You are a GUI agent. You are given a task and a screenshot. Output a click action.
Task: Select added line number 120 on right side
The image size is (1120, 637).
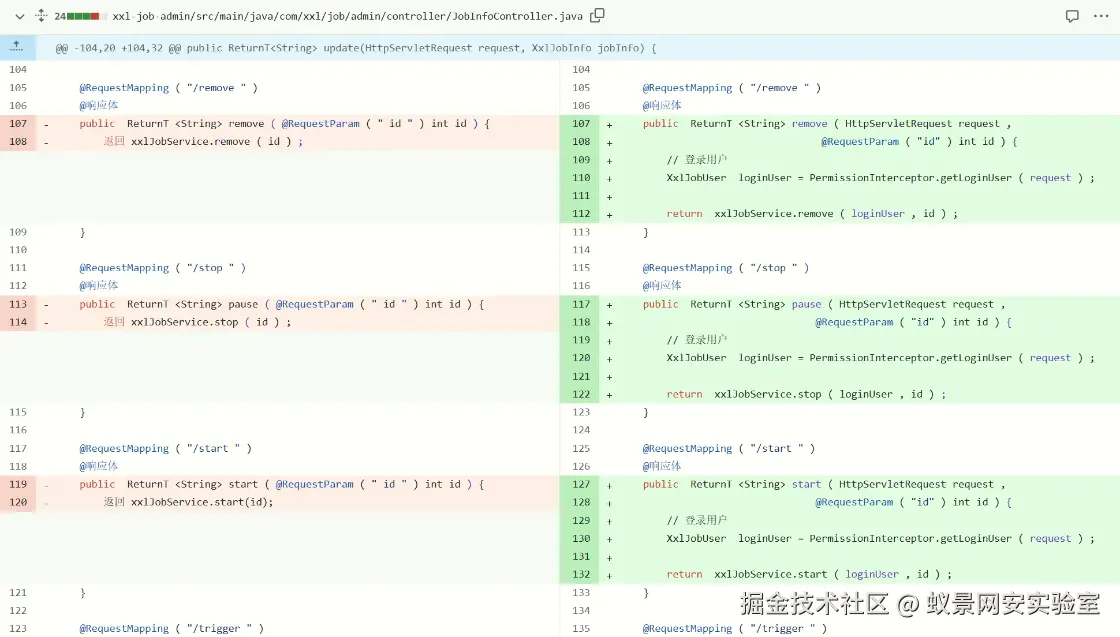pos(581,358)
